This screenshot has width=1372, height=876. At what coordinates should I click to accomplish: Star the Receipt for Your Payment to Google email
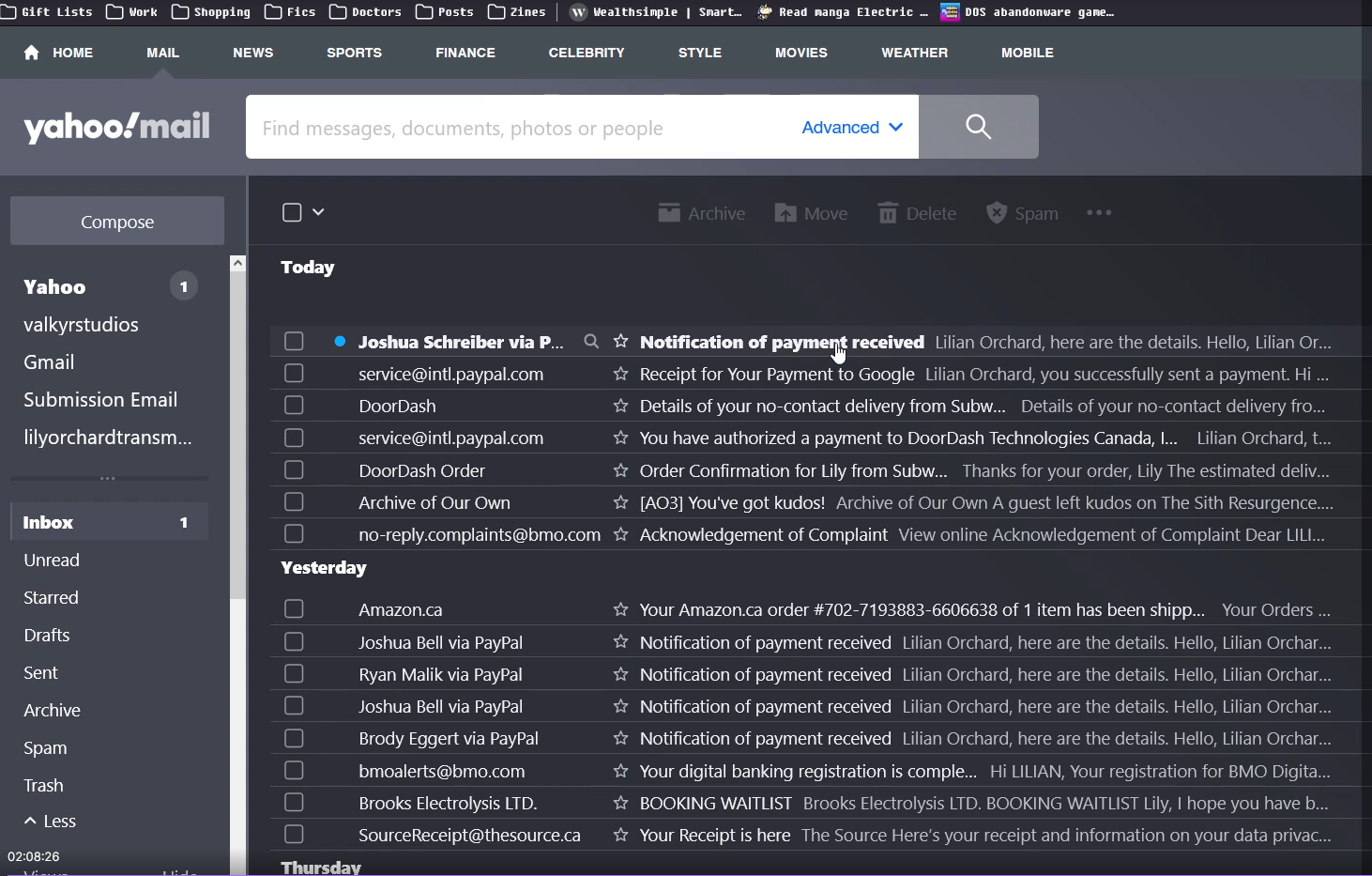(x=620, y=374)
